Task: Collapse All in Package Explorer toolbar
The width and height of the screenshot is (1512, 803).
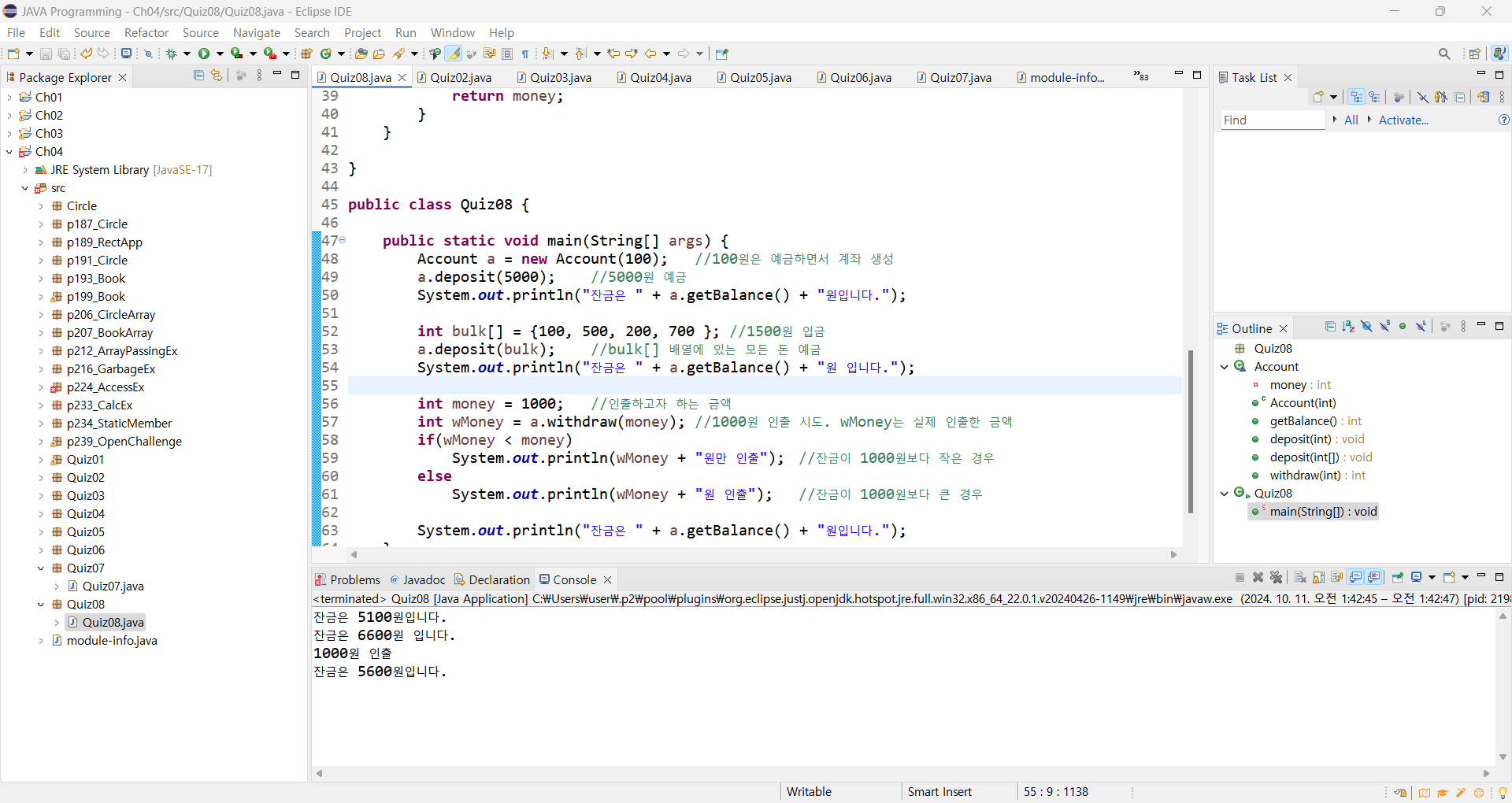Action: pyautogui.click(x=198, y=76)
